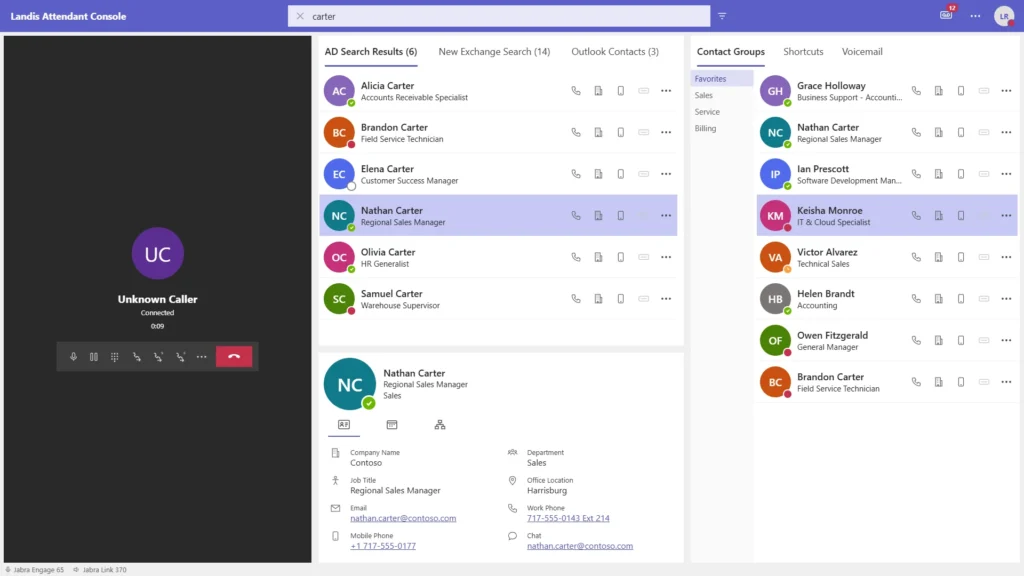Mute the microphone on the active call

[x=73, y=357]
